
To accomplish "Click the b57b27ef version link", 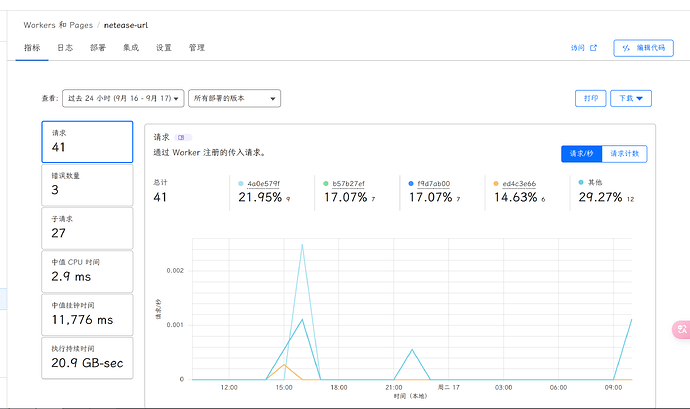I will [349, 184].
